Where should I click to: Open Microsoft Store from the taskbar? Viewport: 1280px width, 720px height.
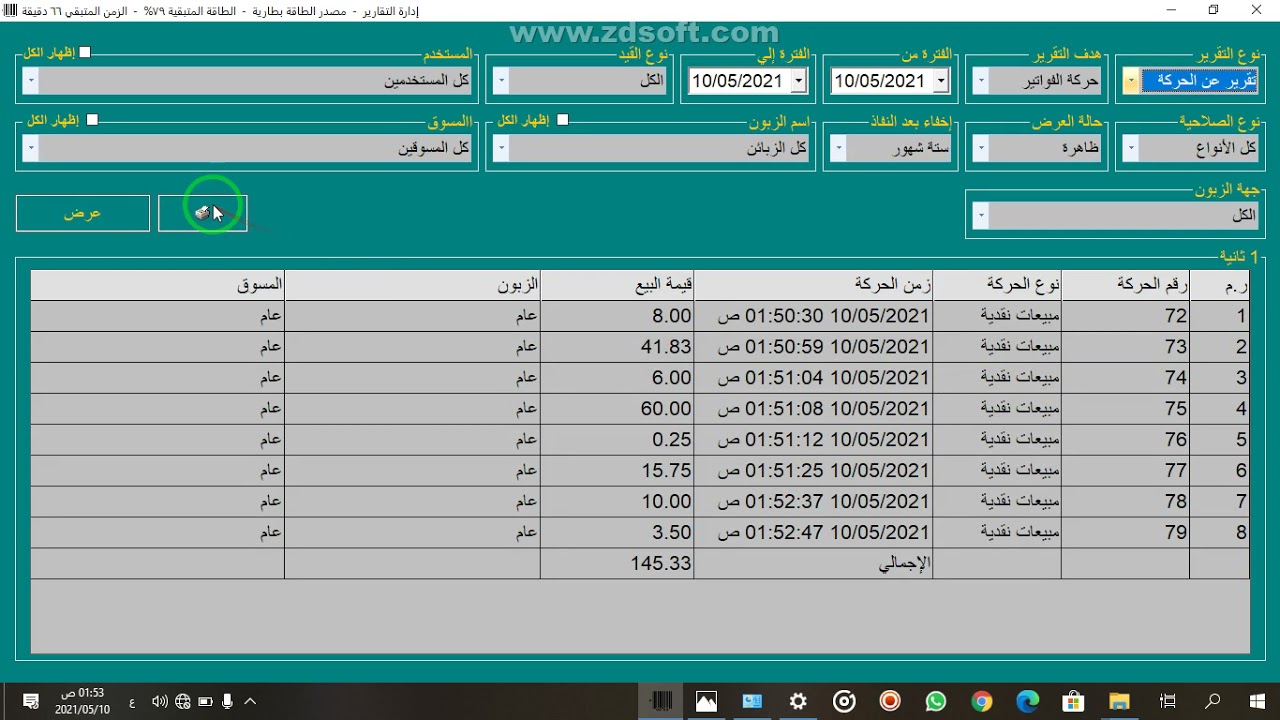[1074, 701]
